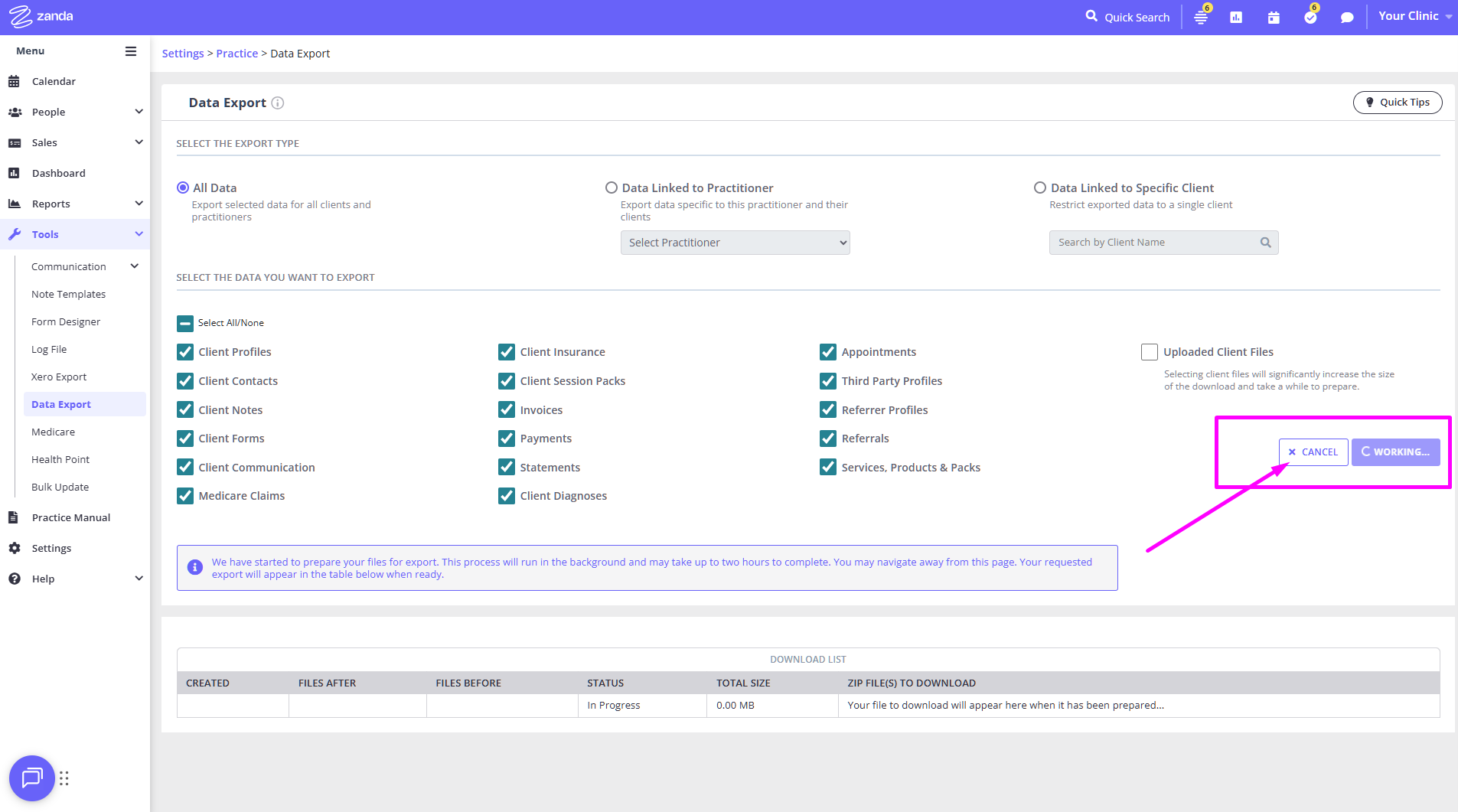Open the chat bubble icon in top bar

(x=1347, y=18)
